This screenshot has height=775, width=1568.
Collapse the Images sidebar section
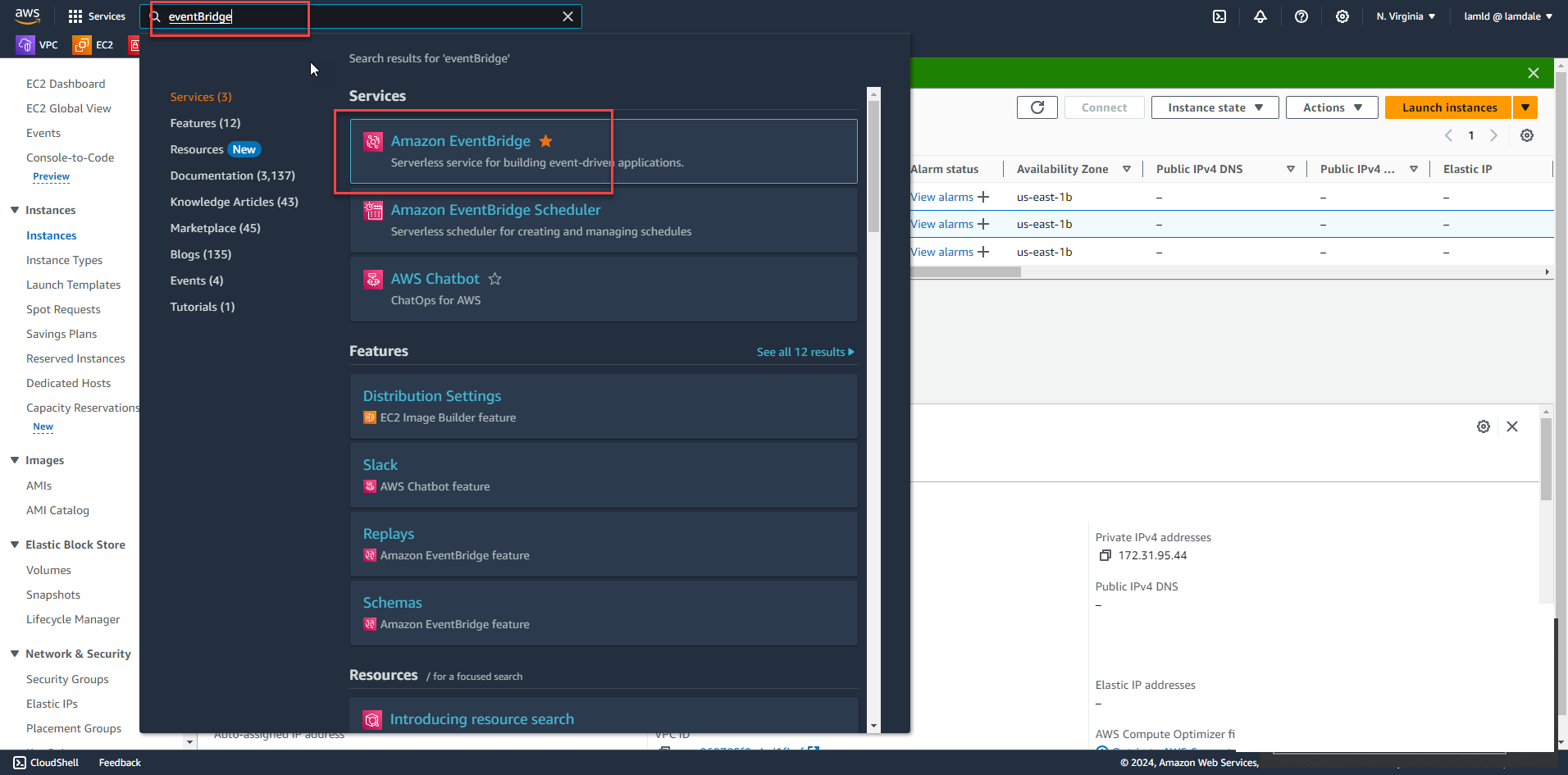(15, 460)
